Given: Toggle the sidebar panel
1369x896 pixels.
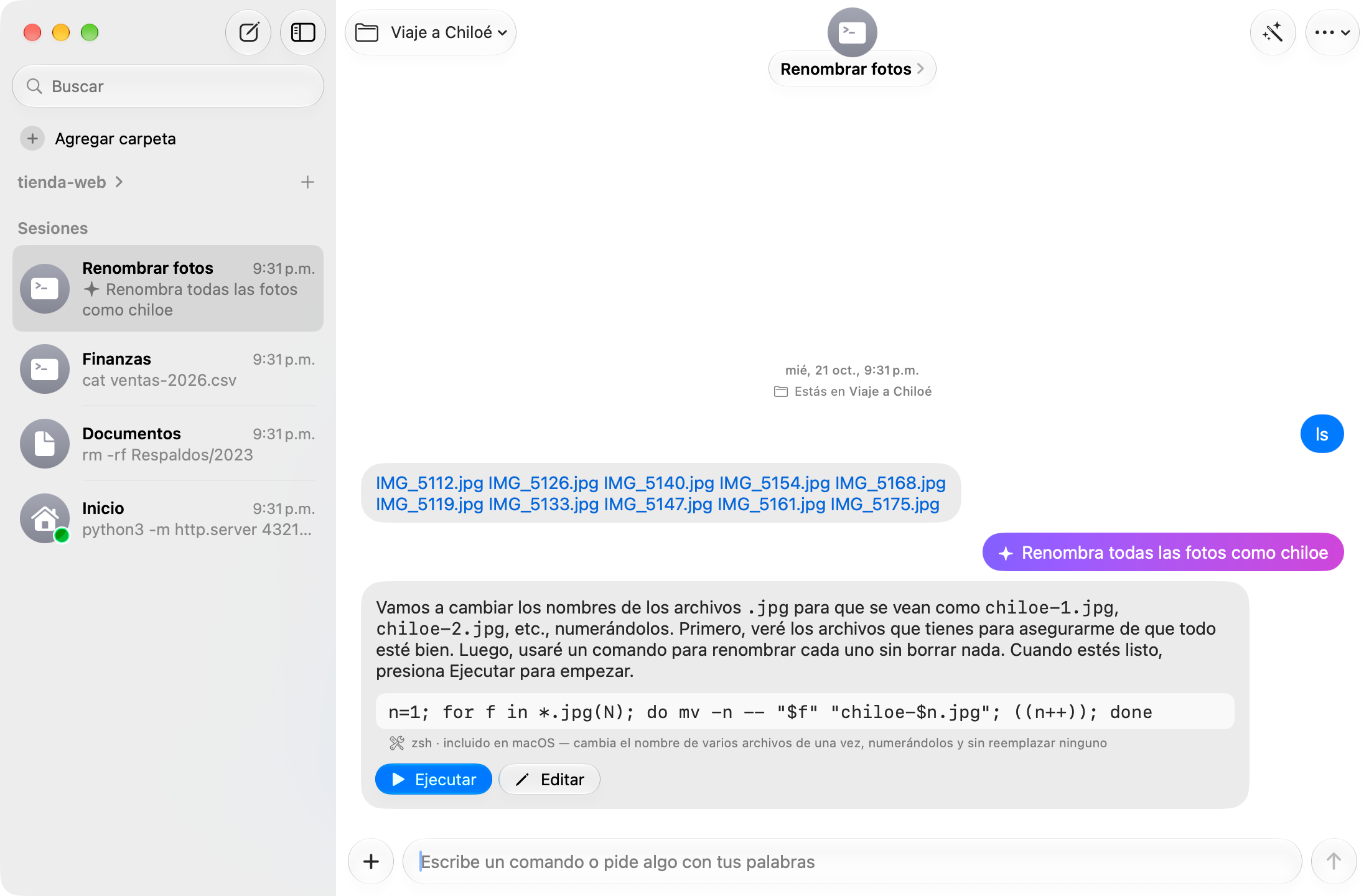Looking at the screenshot, I should [303, 32].
